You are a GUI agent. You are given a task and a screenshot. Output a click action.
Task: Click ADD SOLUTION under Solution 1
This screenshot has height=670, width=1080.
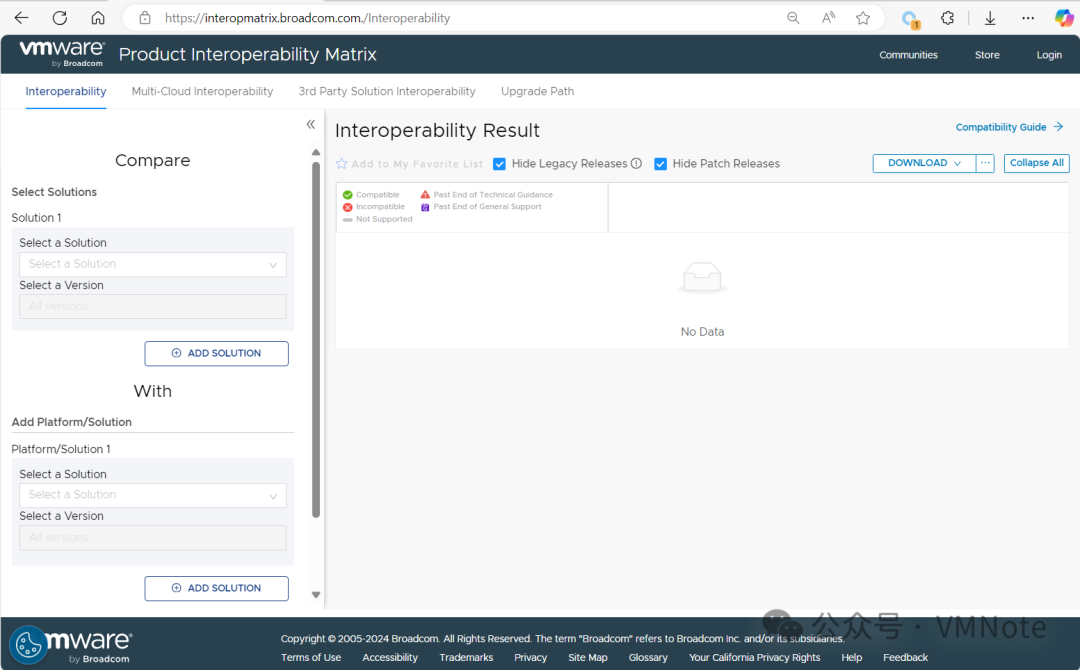coord(216,353)
